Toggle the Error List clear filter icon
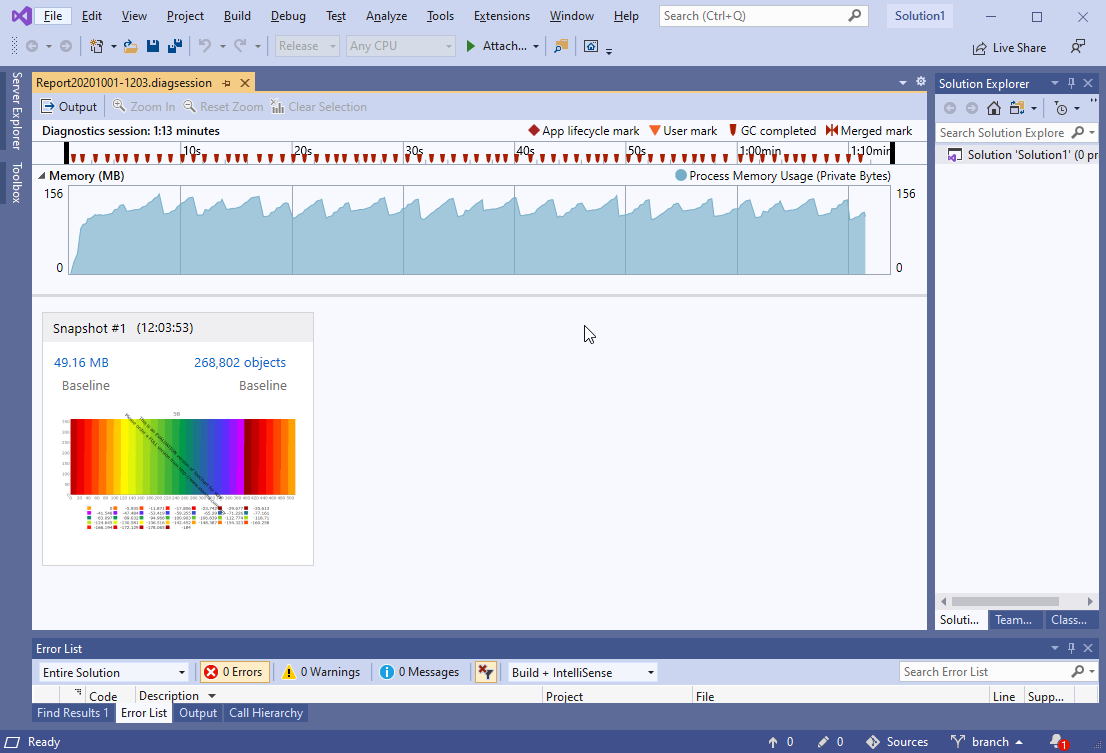This screenshot has width=1106, height=753. [x=485, y=672]
